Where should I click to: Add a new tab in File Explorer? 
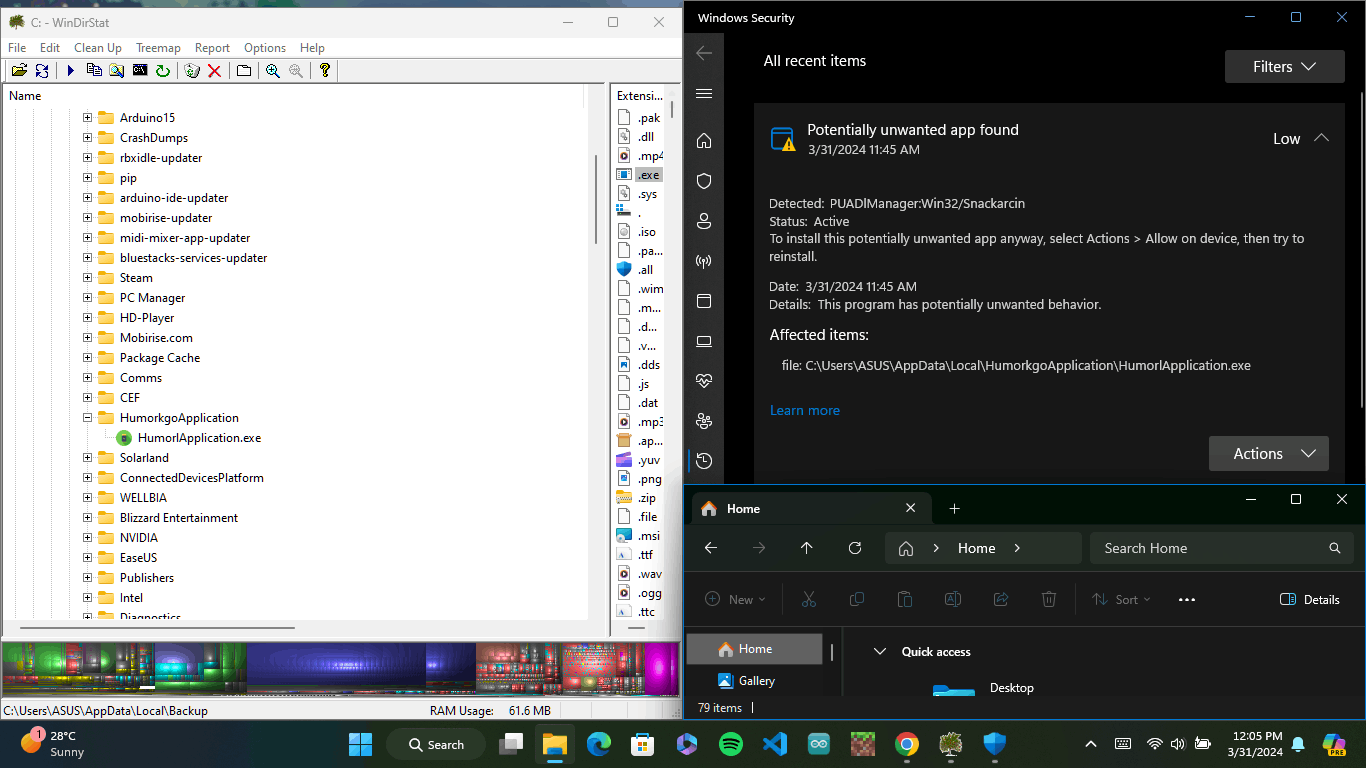click(954, 508)
